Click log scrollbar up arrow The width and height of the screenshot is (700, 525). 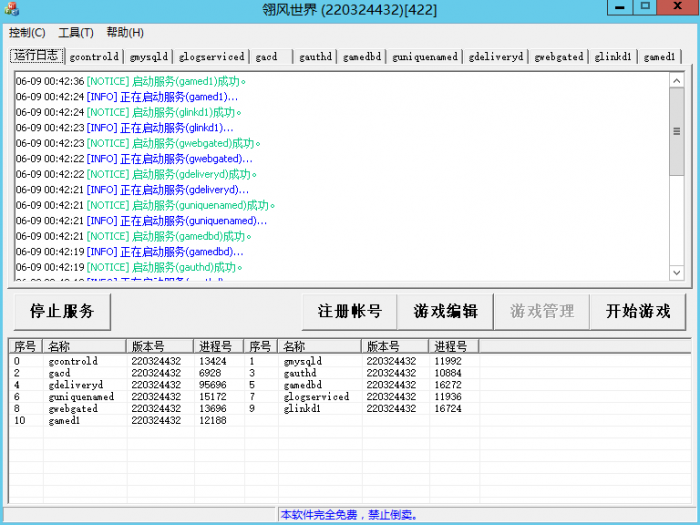pos(676,80)
